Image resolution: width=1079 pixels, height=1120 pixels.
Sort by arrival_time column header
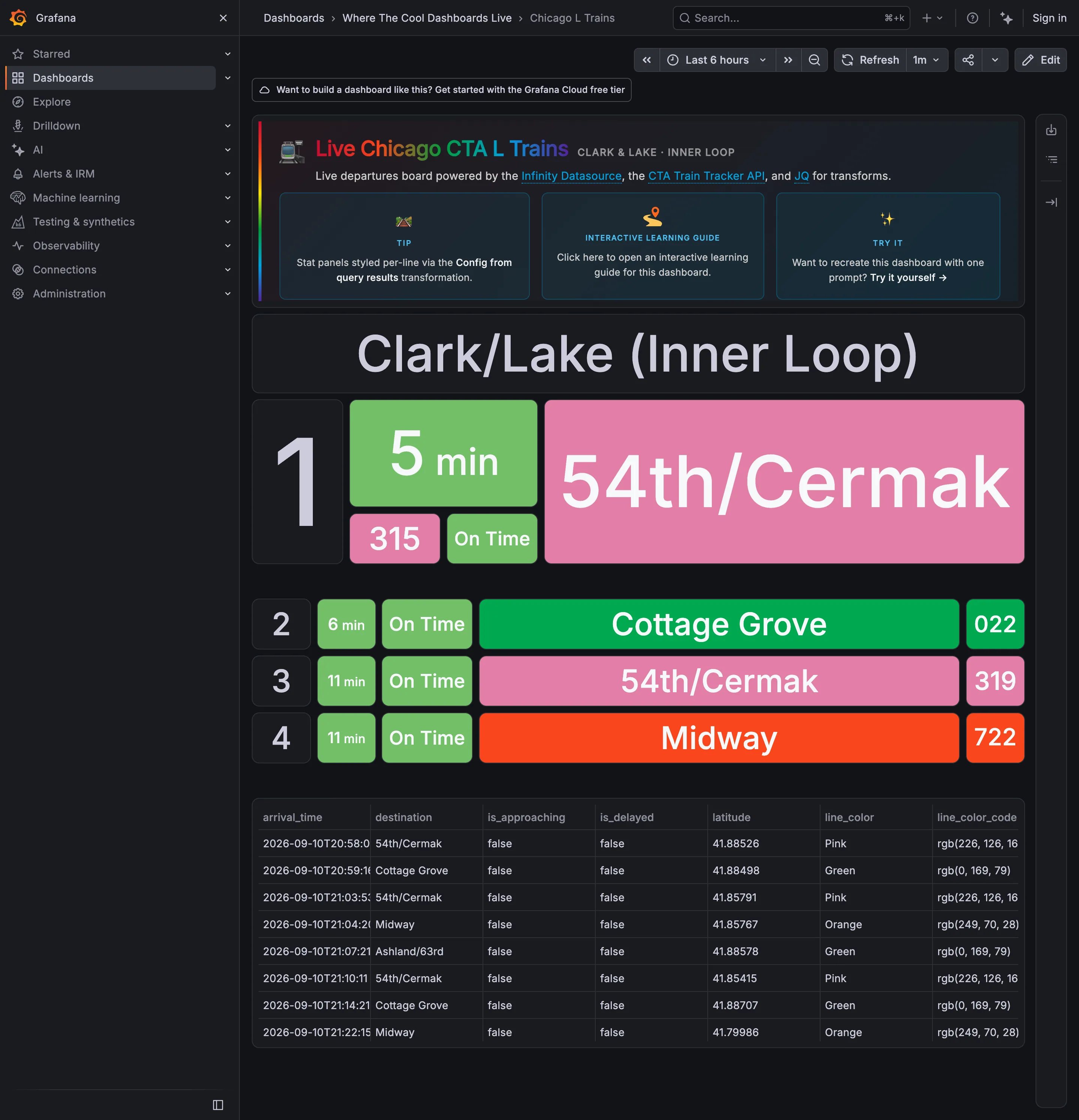click(x=293, y=817)
